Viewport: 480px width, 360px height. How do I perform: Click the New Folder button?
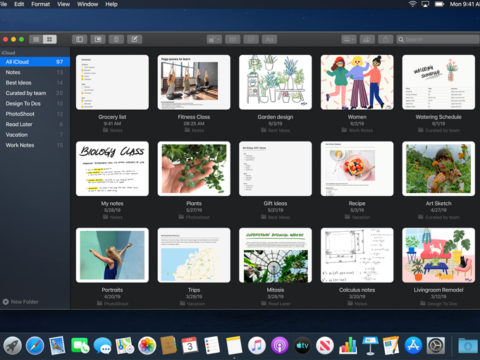(21, 302)
